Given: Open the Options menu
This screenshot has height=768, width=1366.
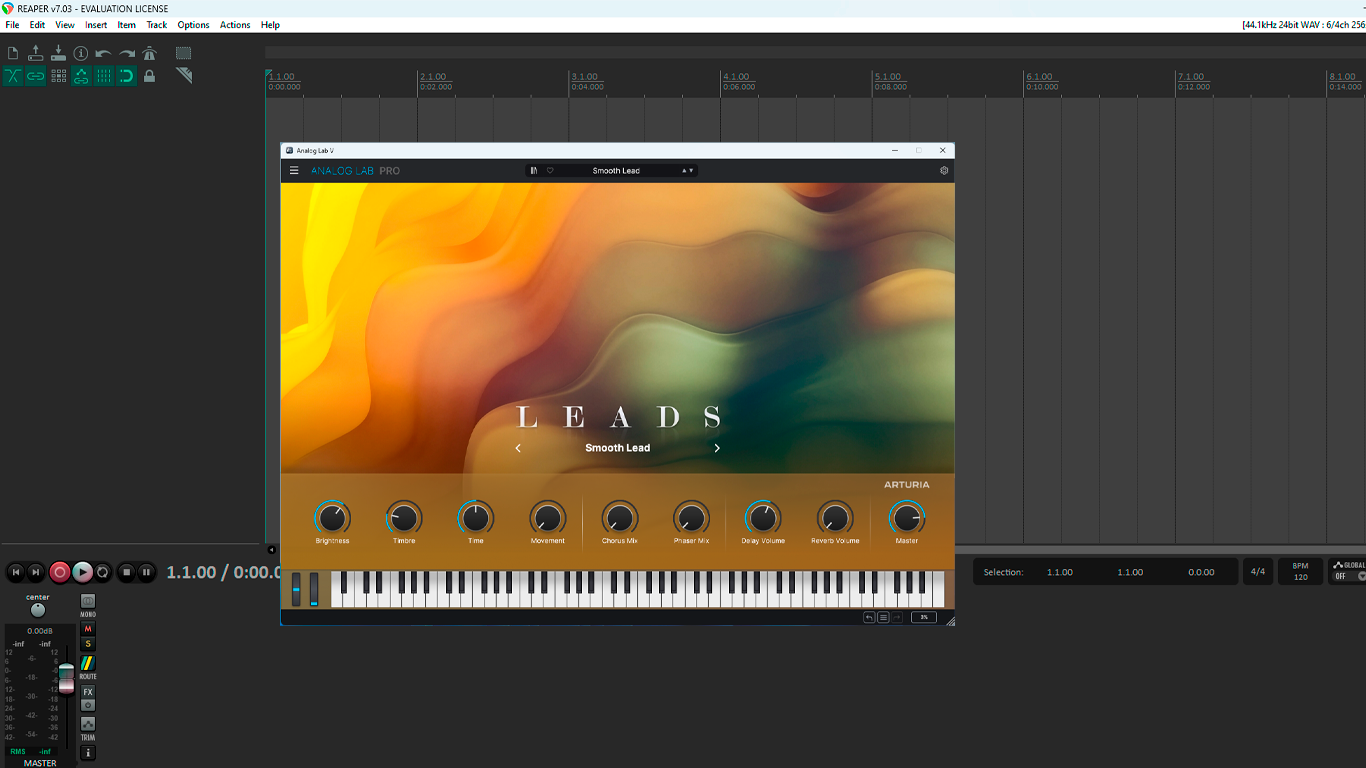Looking at the screenshot, I should click(x=193, y=25).
